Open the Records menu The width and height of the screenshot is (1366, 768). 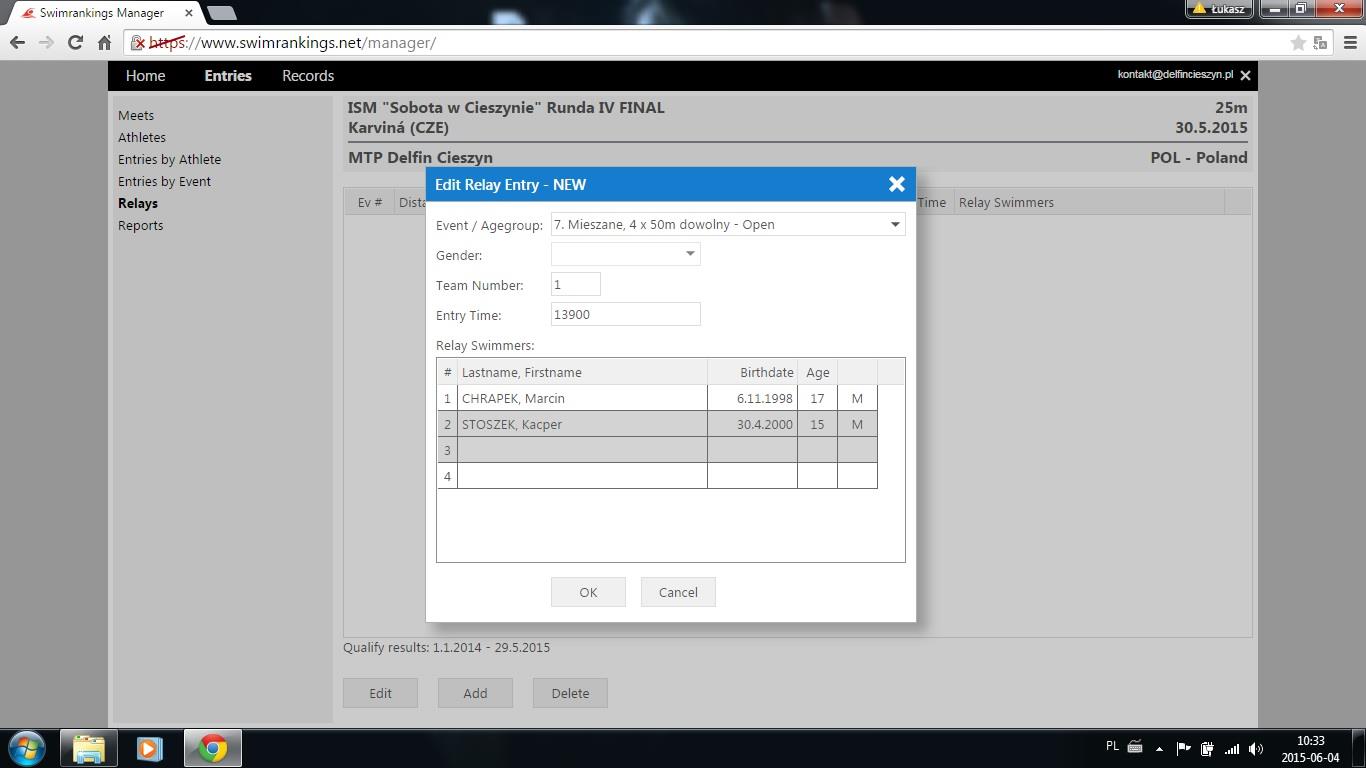coord(308,76)
